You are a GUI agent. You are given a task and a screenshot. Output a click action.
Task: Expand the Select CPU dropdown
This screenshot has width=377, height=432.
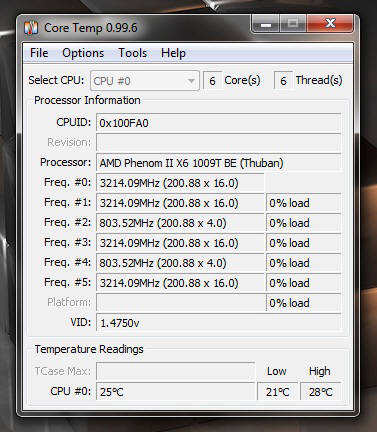point(145,81)
